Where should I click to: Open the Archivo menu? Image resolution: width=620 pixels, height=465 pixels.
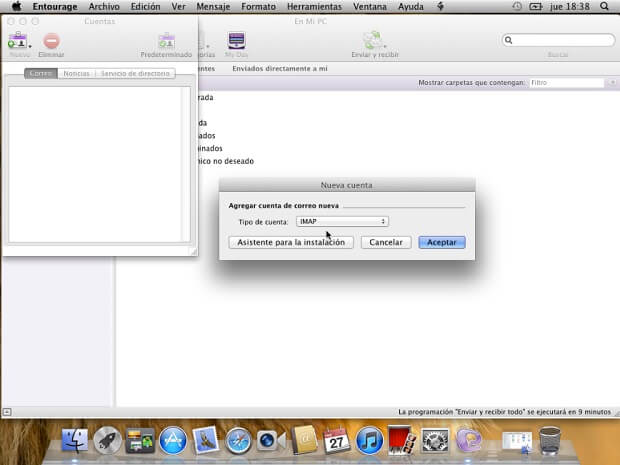coord(104,7)
